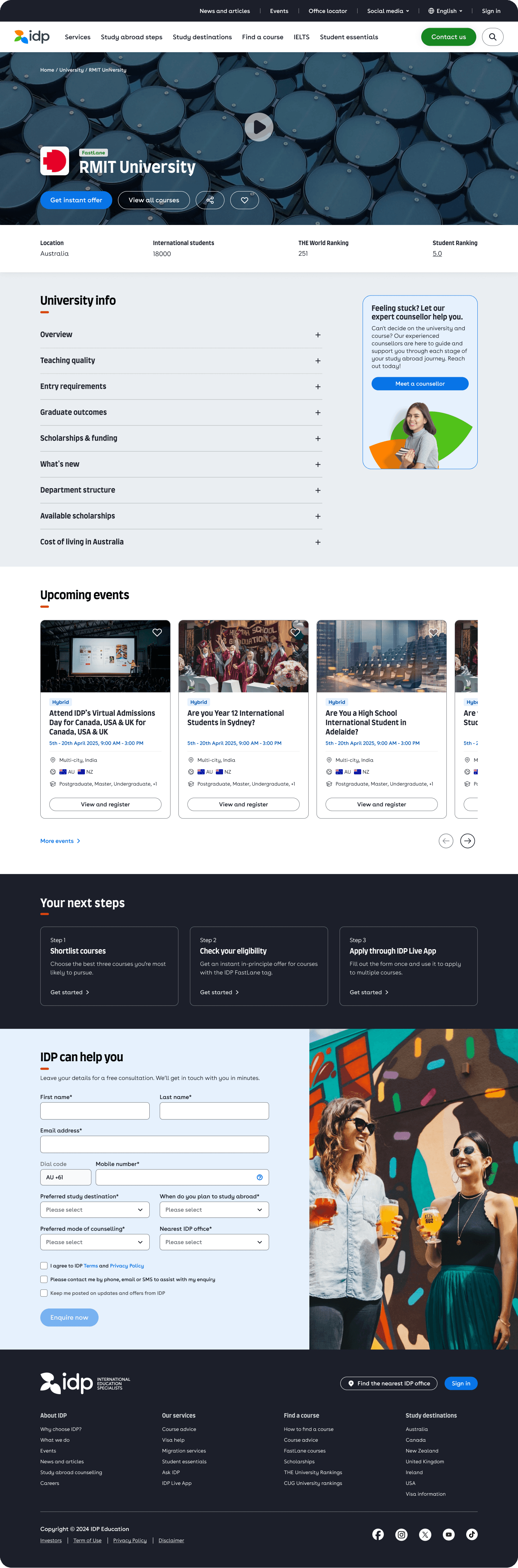
Task: Open Nearest IDP office dropdown
Action: point(214,1242)
